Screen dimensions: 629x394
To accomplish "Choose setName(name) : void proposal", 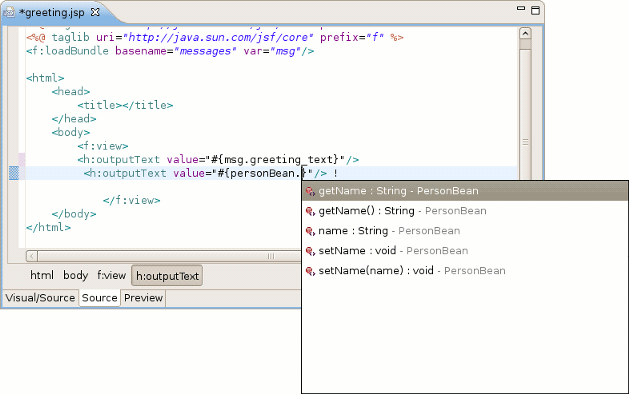I will (x=465, y=271).
